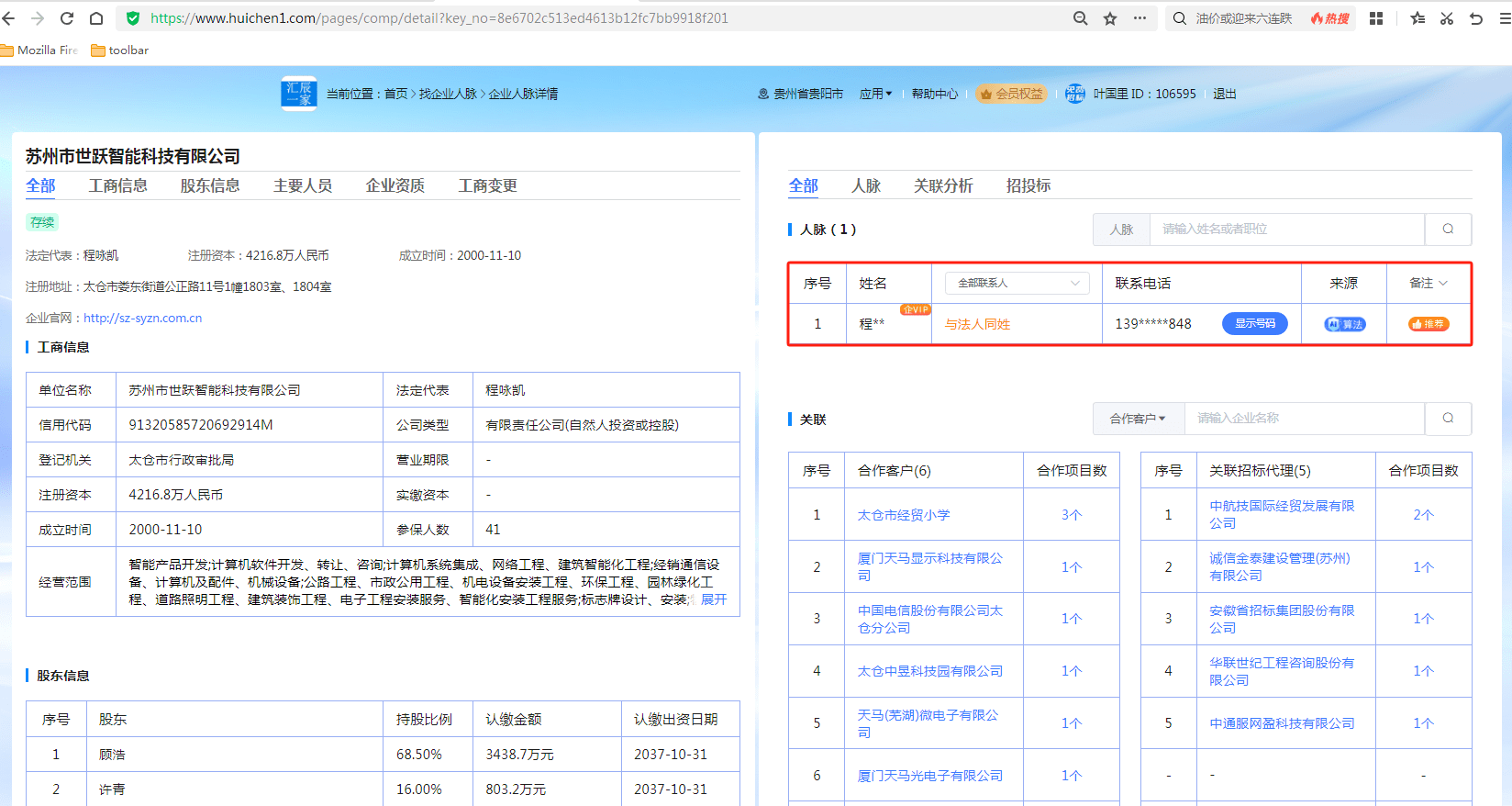Switch to the 工商变更 tab

point(488,185)
